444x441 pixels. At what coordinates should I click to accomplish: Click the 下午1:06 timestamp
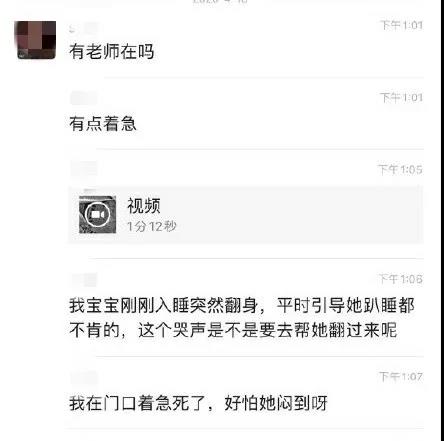tap(401, 279)
